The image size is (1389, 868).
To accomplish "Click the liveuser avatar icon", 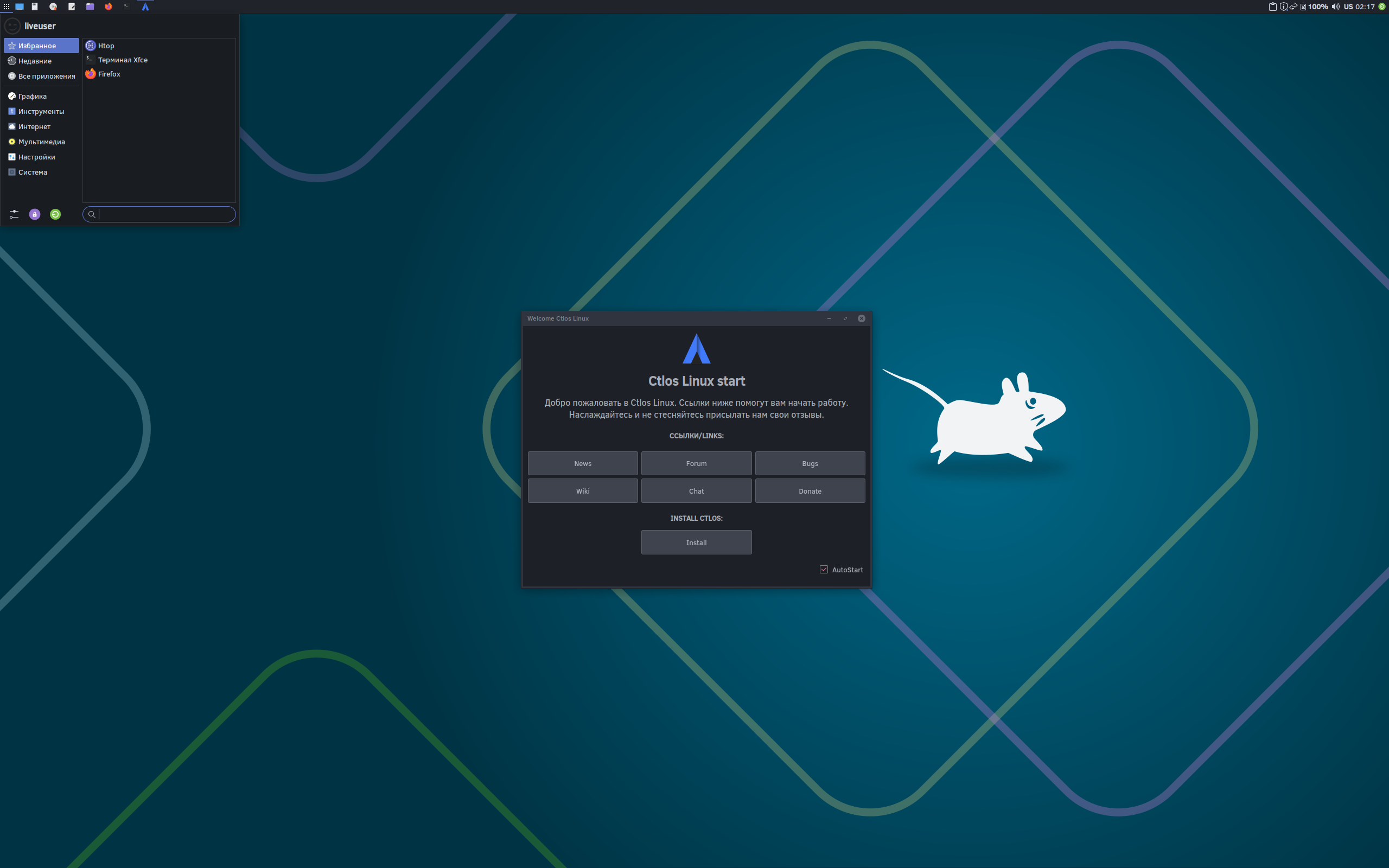I will [12, 26].
